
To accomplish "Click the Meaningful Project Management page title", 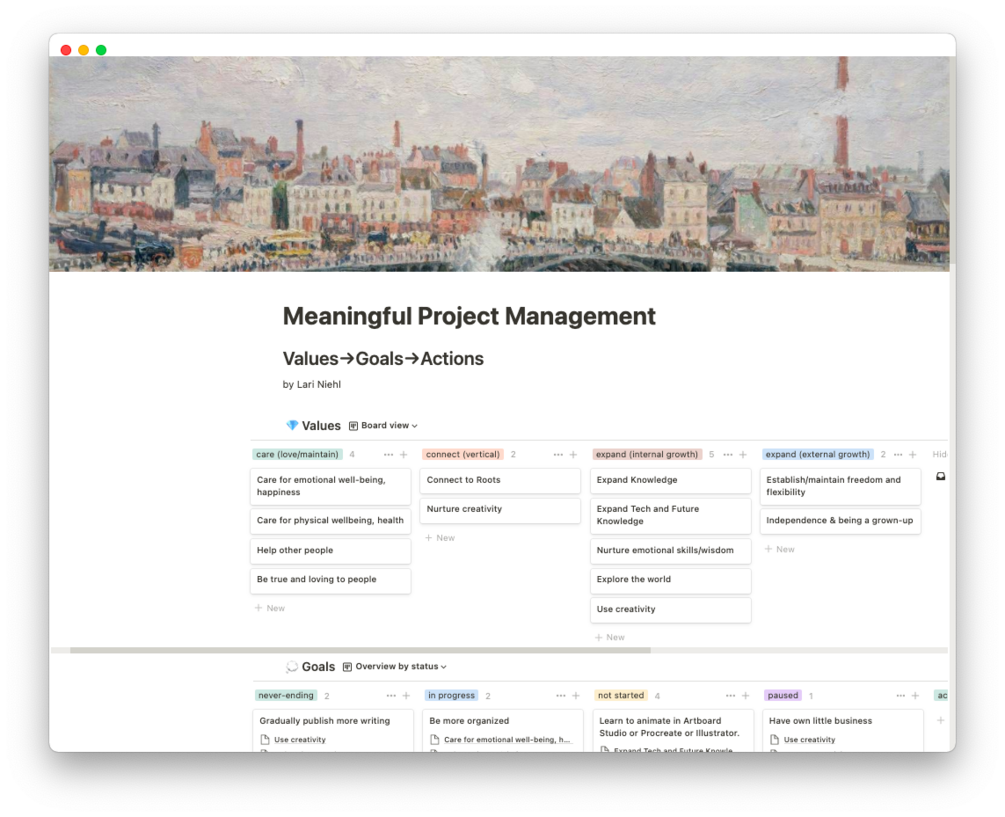I will point(469,316).
